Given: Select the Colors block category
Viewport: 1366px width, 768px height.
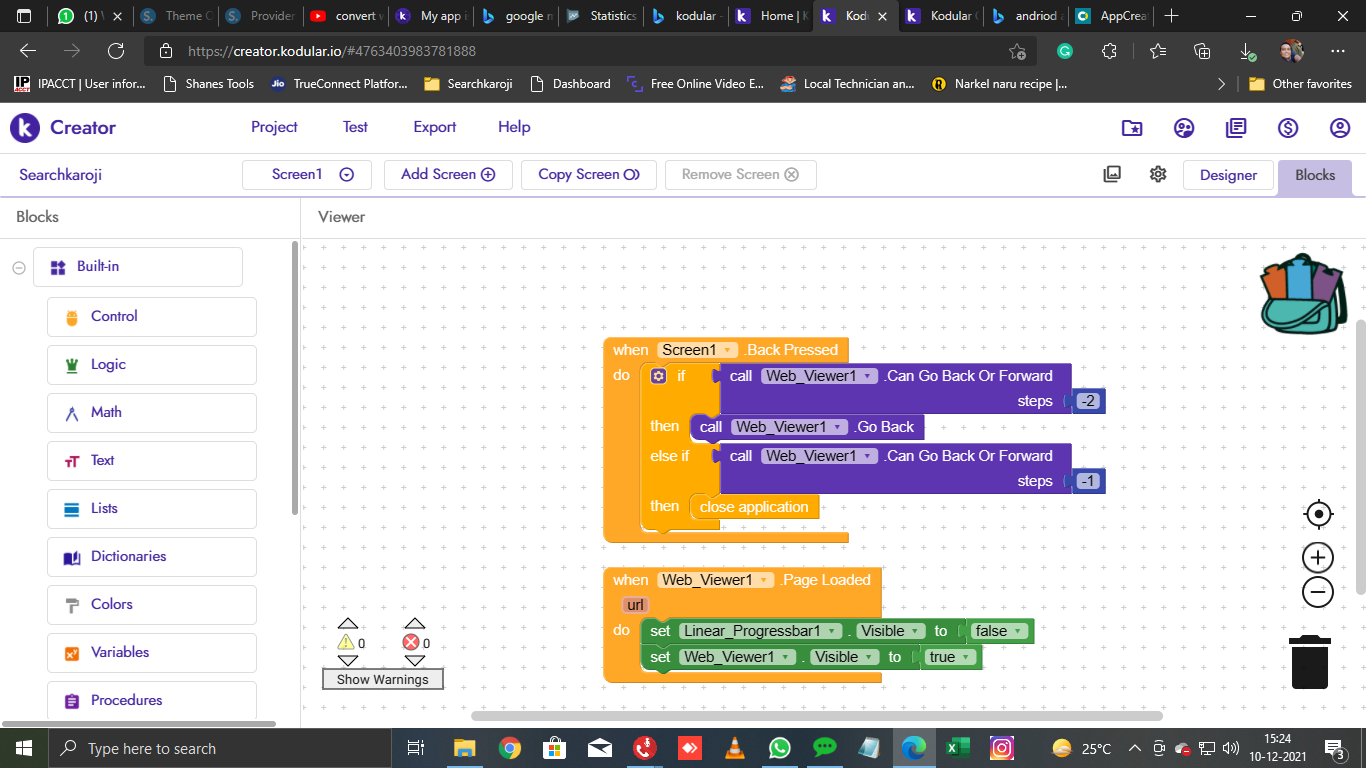Looking at the screenshot, I should (x=111, y=604).
